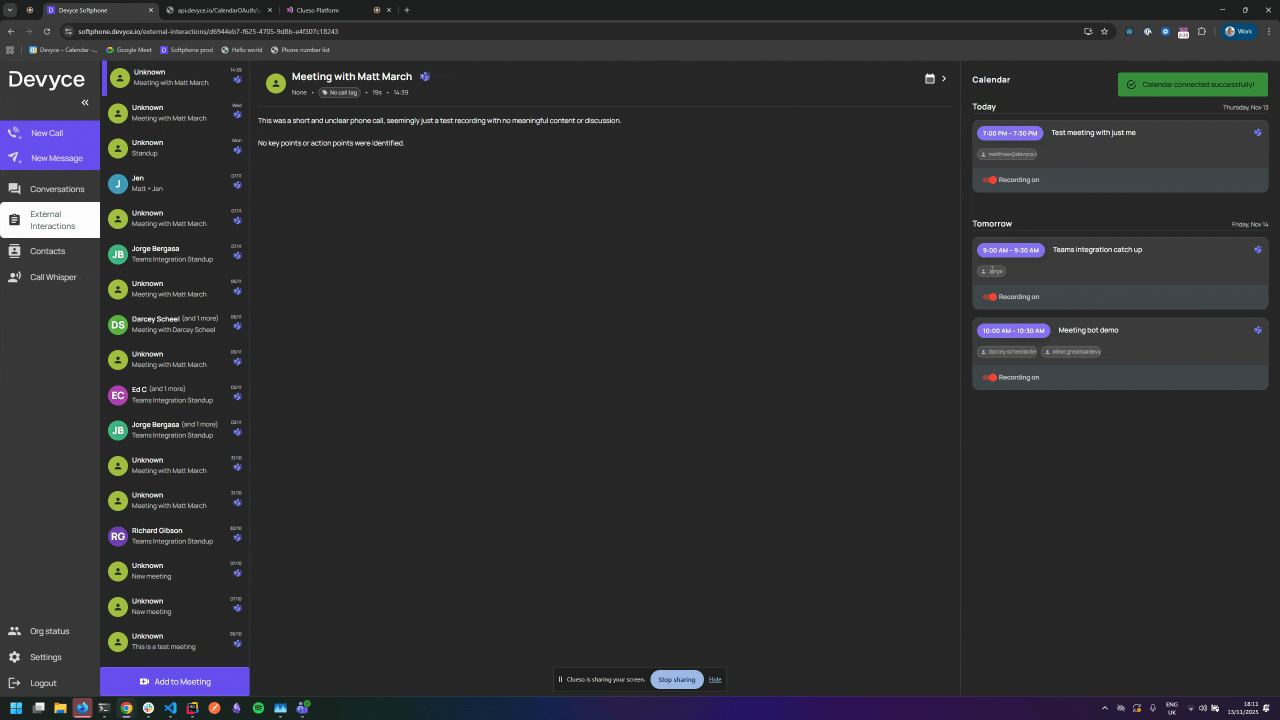
Task: Go to Contacts in the sidebar
Action: [50, 251]
